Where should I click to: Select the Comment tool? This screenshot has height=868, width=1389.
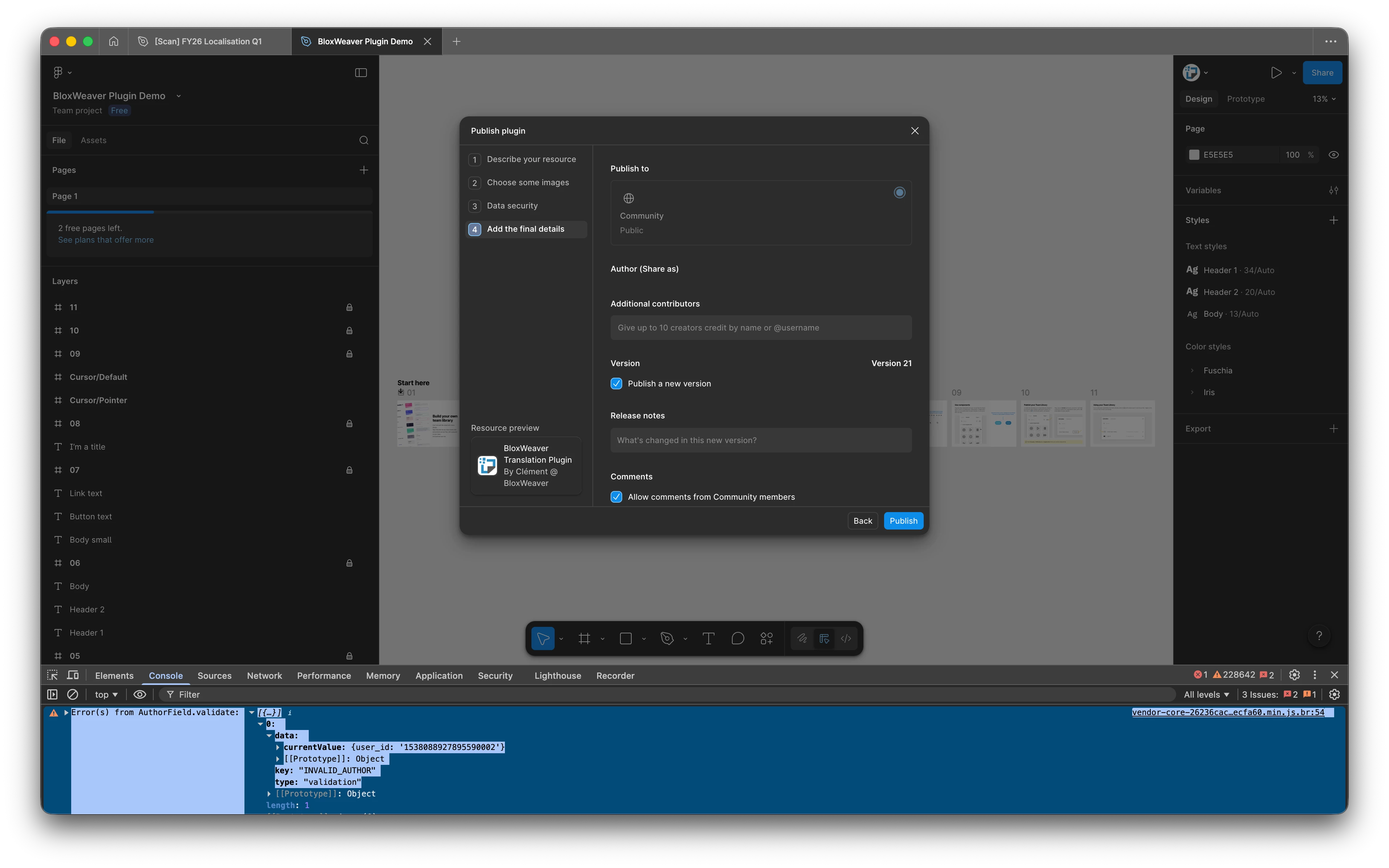pyautogui.click(x=738, y=638)
